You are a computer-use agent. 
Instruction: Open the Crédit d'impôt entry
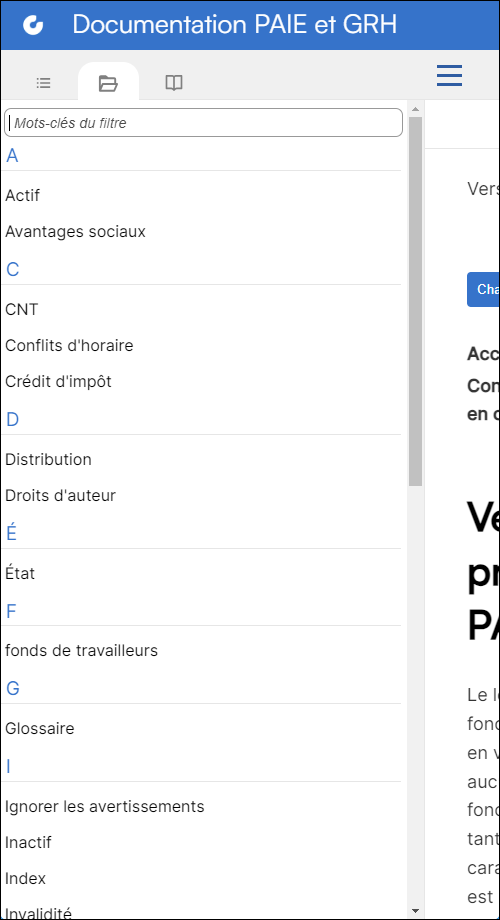click(58, 381)
